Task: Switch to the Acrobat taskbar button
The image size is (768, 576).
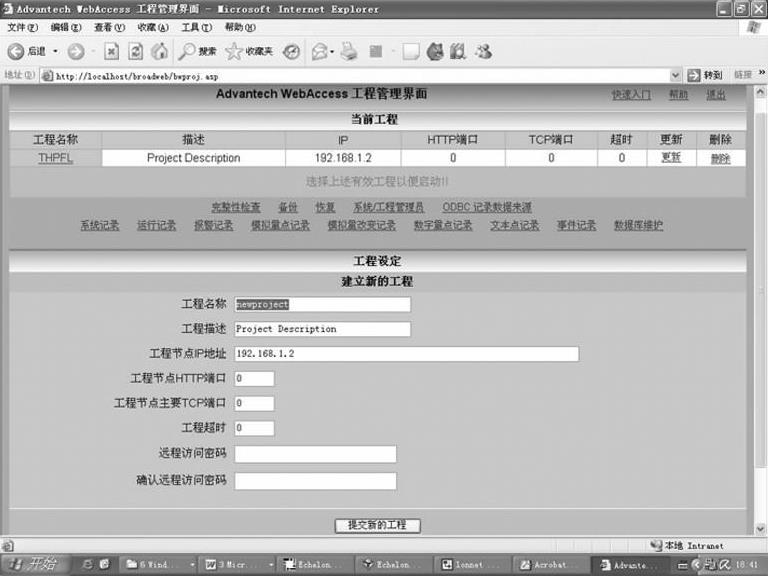Action: click(551, 565)
